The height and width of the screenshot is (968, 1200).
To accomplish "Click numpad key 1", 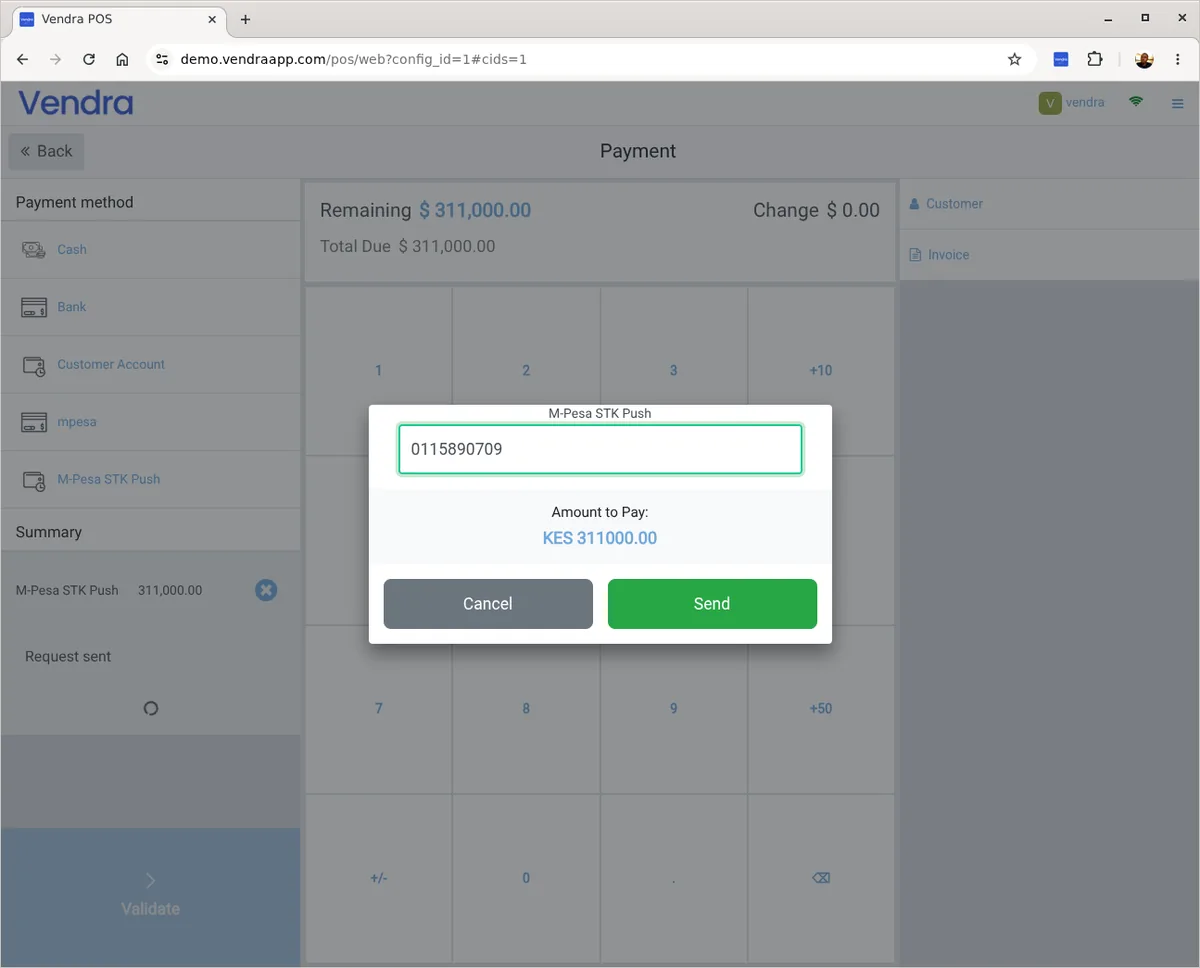I will tap(378, 370).
